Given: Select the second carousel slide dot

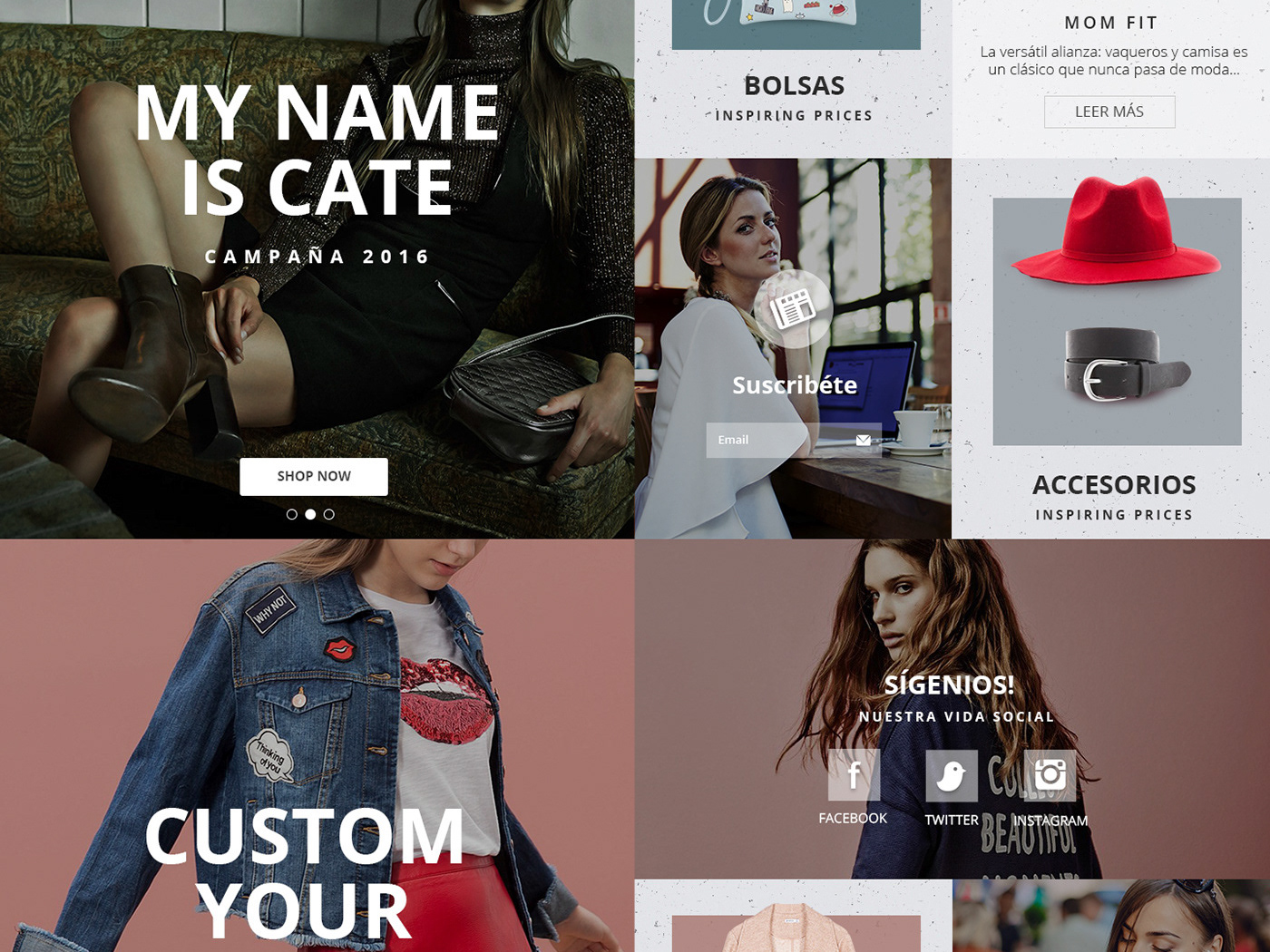Looking at the screenshot, I should [x=310, y=514].
